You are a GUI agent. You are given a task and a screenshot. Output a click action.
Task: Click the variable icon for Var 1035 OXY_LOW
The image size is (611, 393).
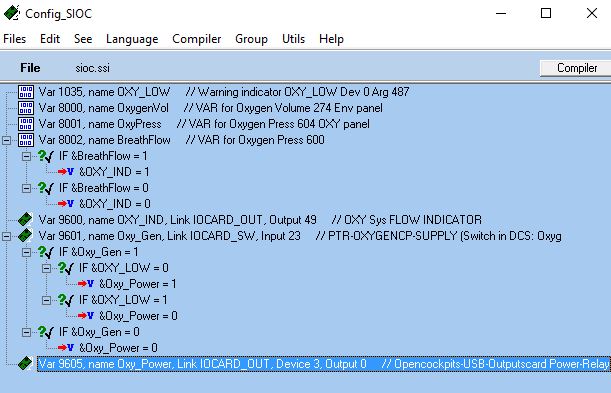click(26, 92)
